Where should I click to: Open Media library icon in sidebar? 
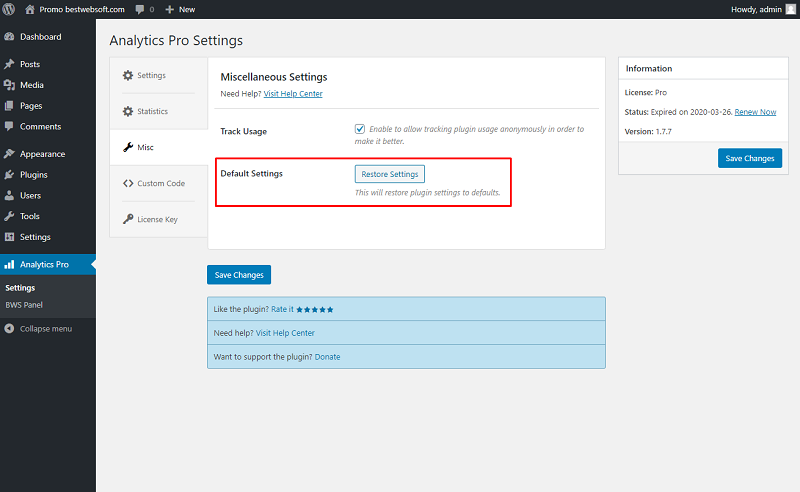(x=9, y=85)
